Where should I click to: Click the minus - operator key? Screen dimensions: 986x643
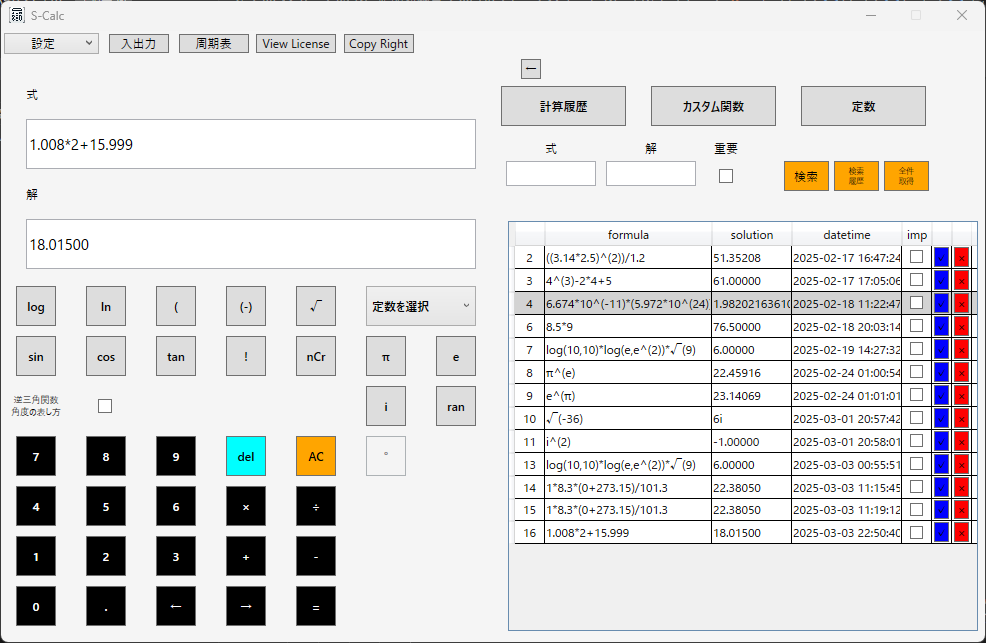coord(316,556)
